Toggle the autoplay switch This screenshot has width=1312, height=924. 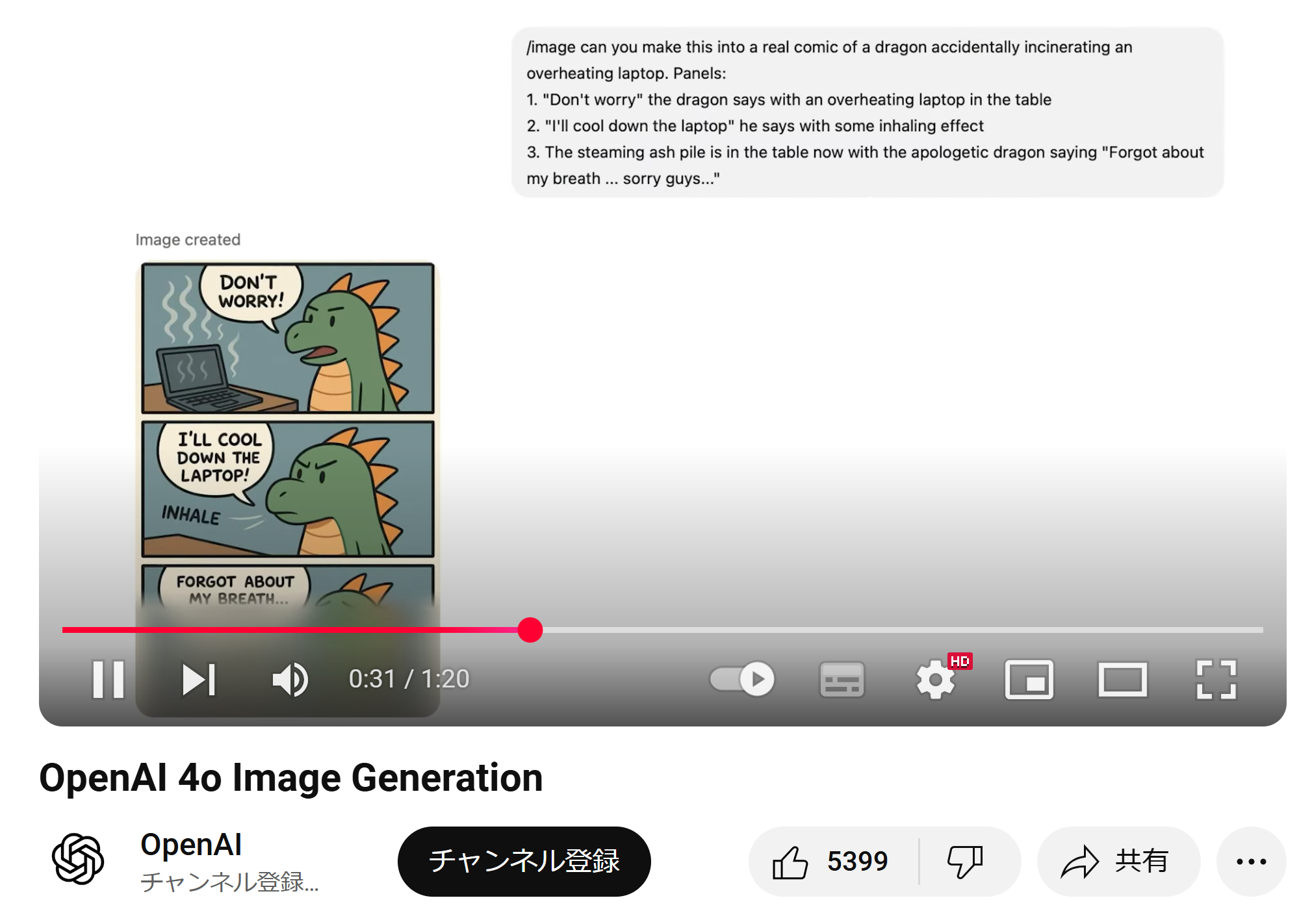pyautogui.click(x=742, y=679)
